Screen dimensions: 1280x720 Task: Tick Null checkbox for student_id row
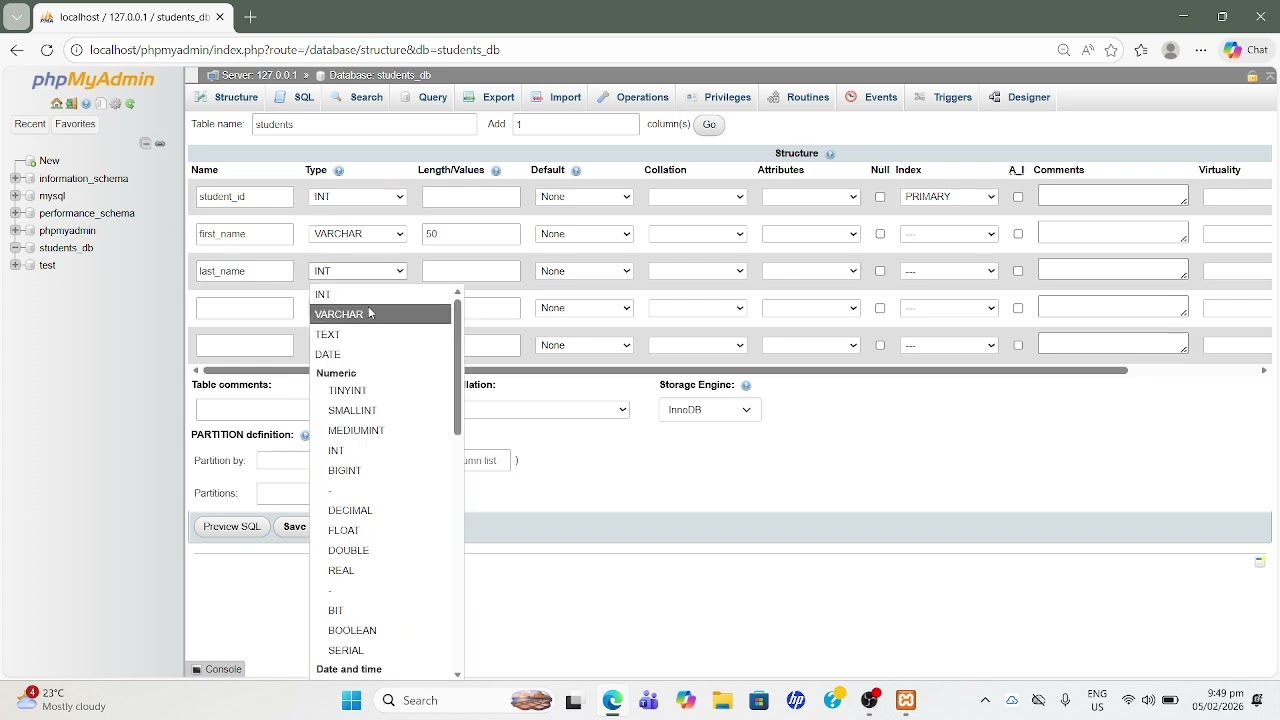point(880,197)
